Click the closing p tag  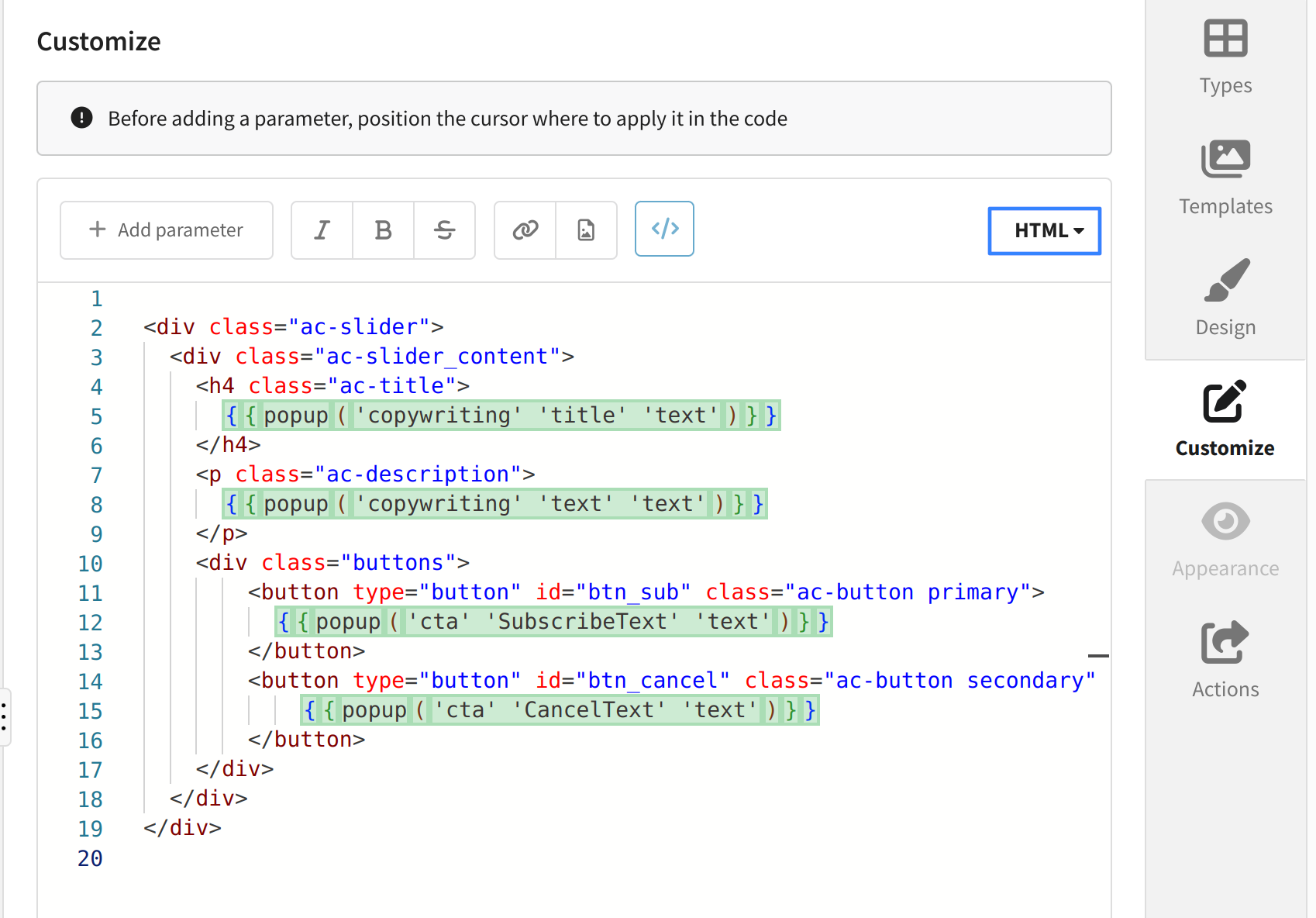[222, 533]
